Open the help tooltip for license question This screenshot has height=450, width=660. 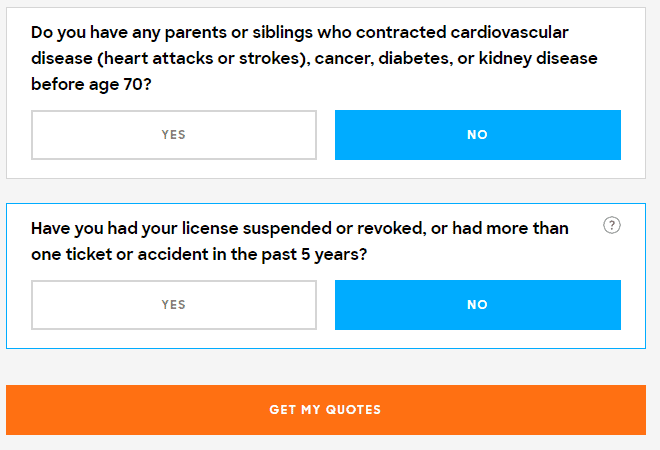(x=612, y=225)
